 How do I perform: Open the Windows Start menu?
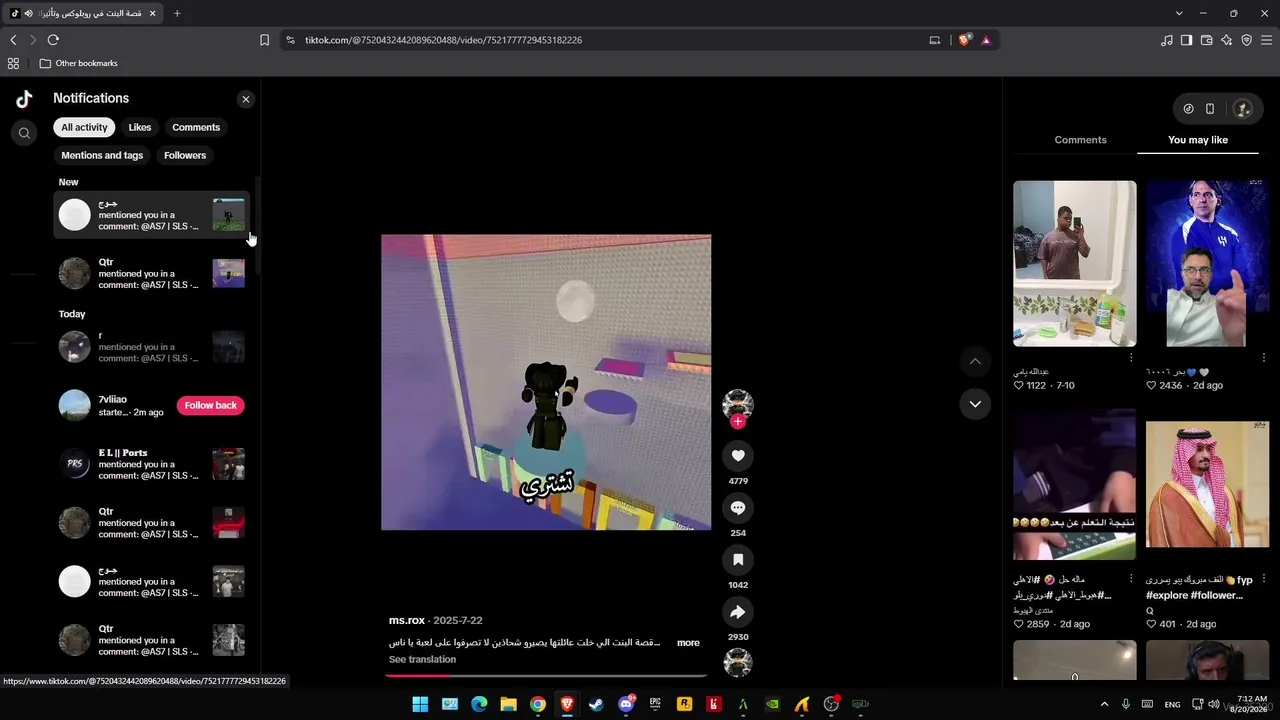click(x=420, y=704)
